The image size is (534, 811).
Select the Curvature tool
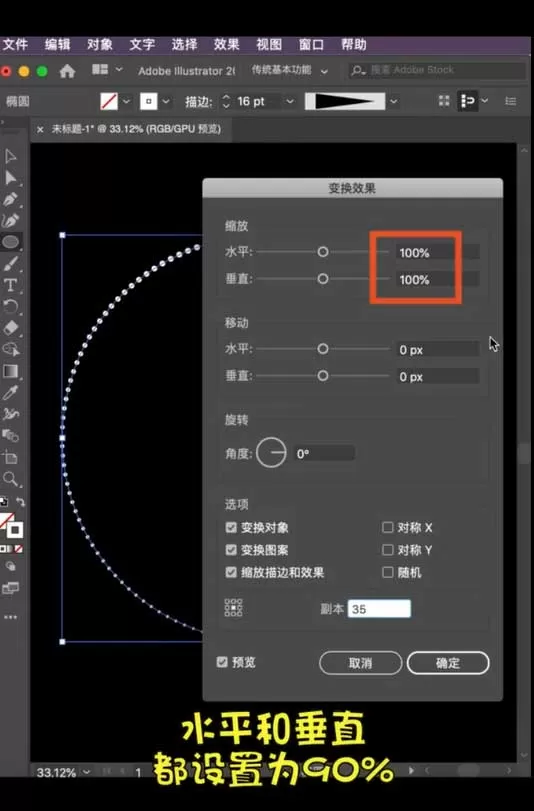(10, 221)
